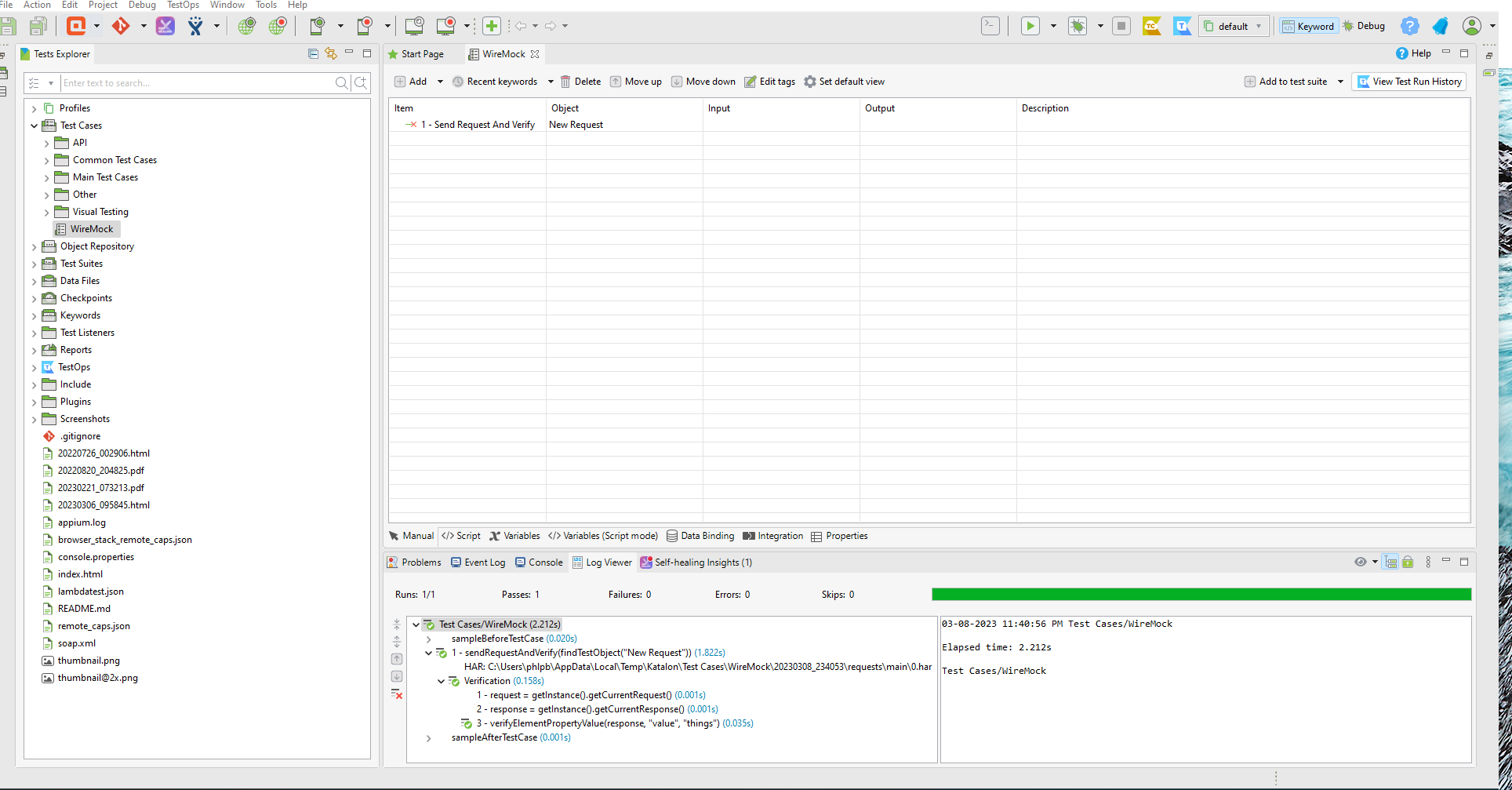The image size is (1512, 790).
Task: Open the Project menu
Action: [103, 5]
